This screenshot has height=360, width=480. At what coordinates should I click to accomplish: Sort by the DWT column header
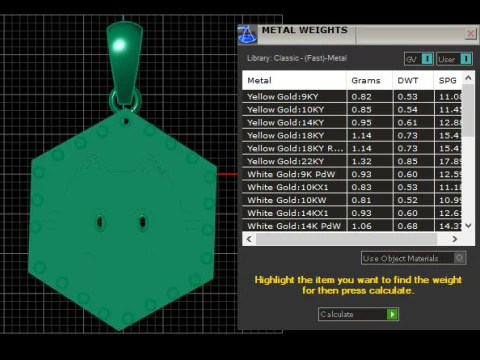pos(413,80)
